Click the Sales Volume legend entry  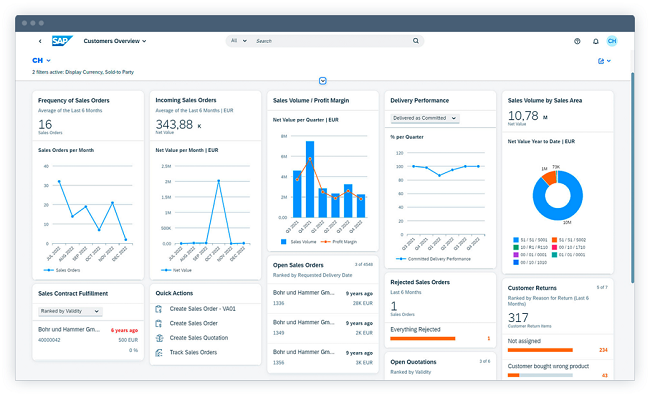[x=298, y=242]
